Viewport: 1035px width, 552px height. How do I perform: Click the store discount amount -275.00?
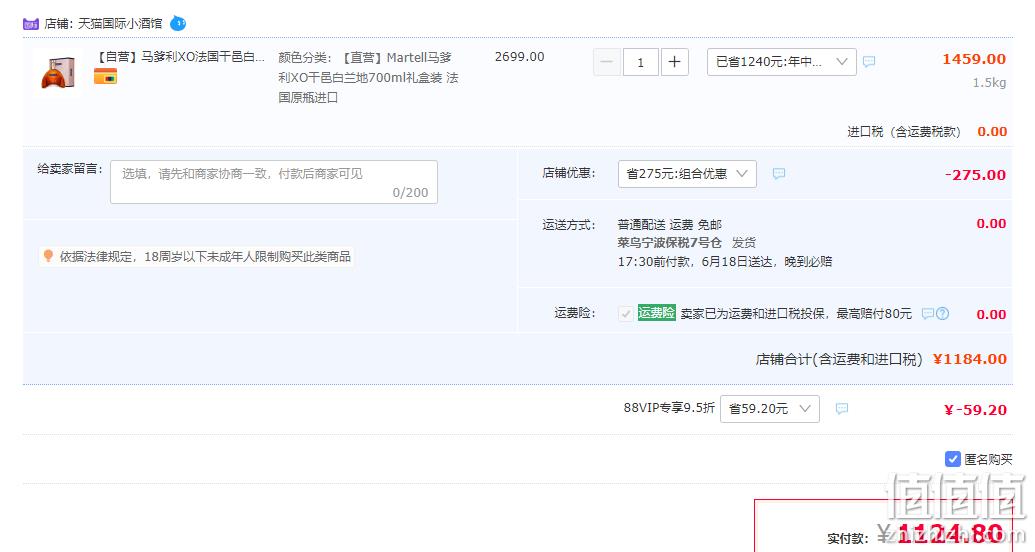(x=975, y=175)
